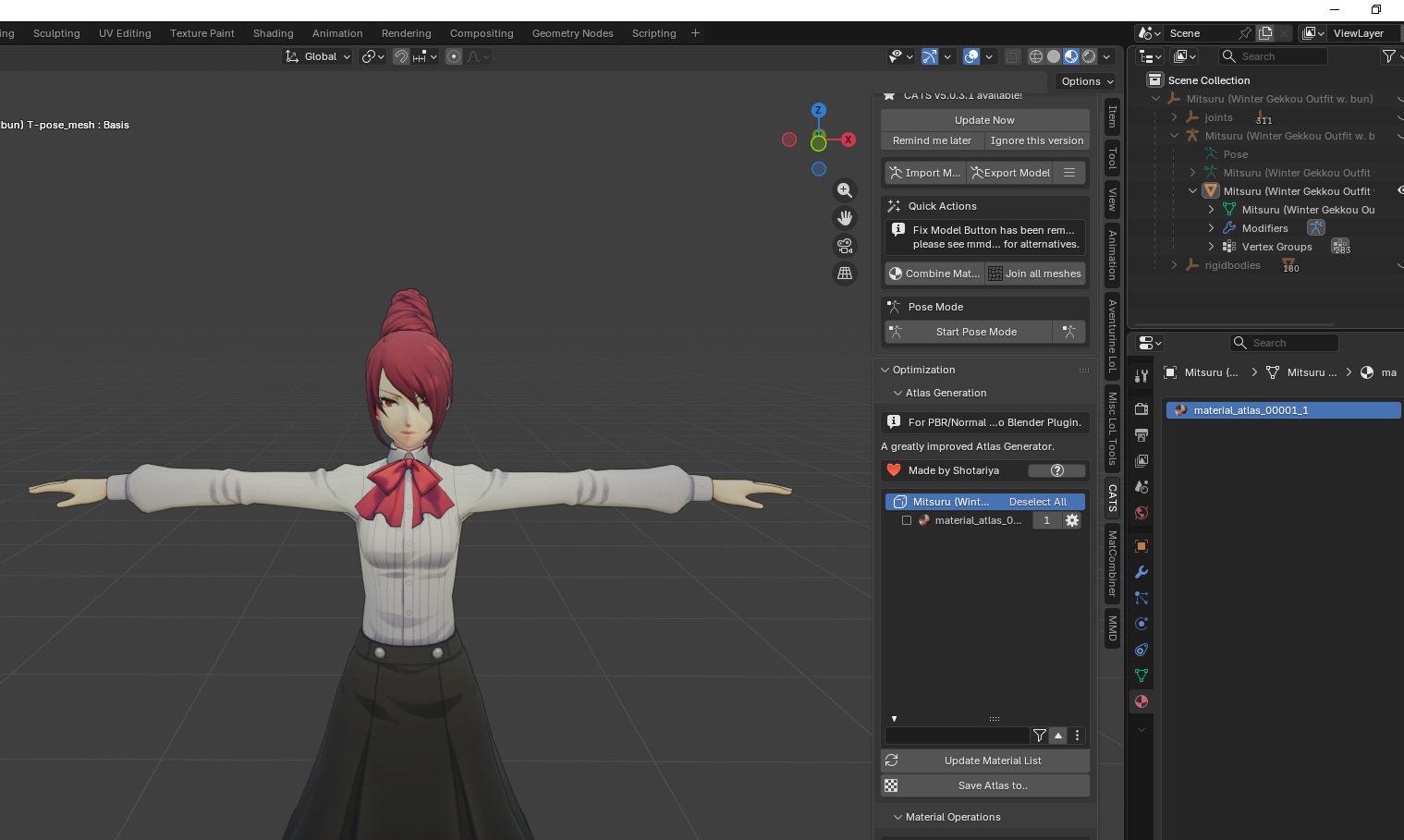Expand the rigidbodies collection in outliner
The height and width of the screenshot is (840, 1404).
[x=1174, y=265]
